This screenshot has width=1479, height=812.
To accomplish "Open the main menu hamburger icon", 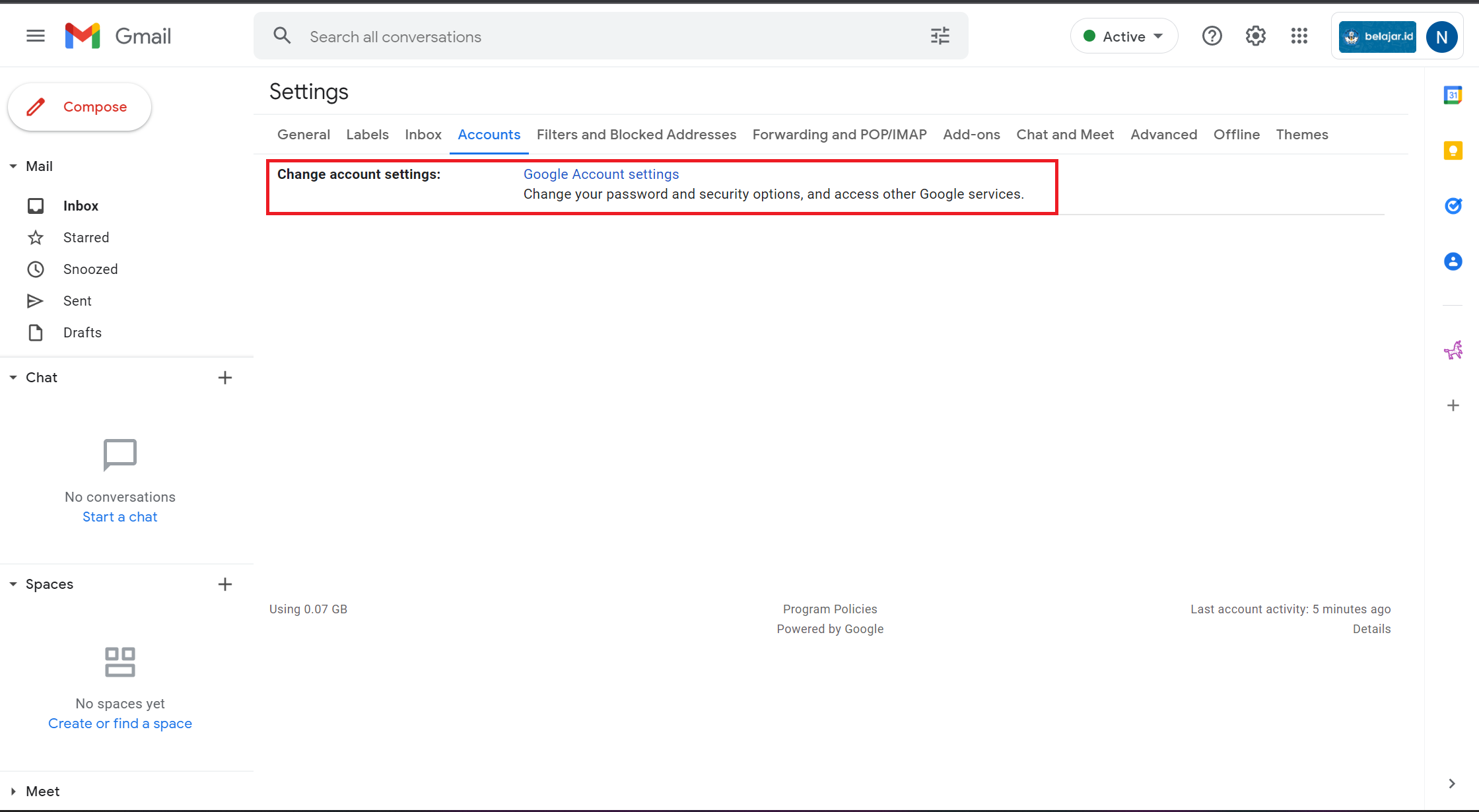I will [x=36, y=36].
